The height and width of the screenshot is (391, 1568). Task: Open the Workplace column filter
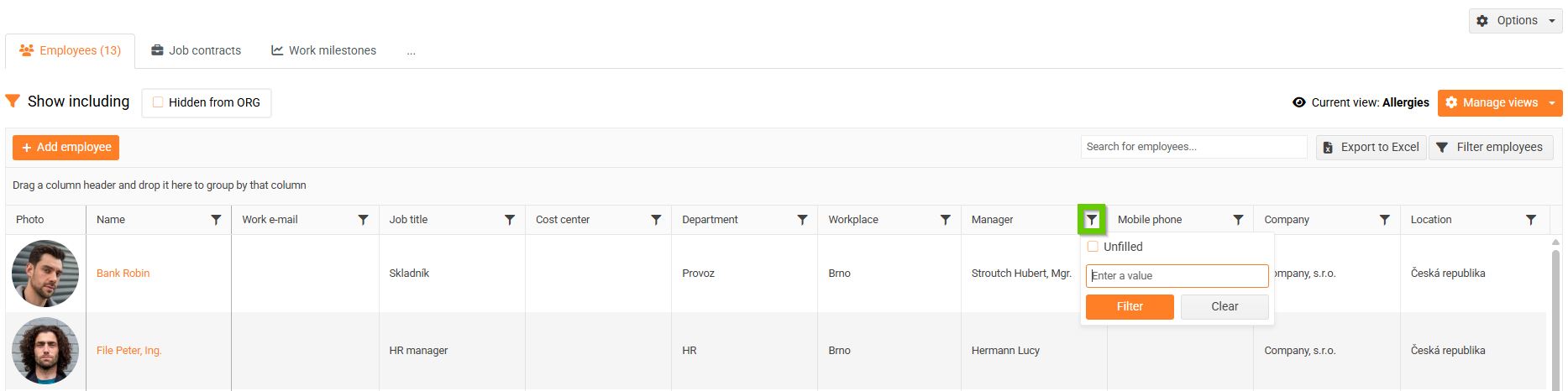(945, 220)
